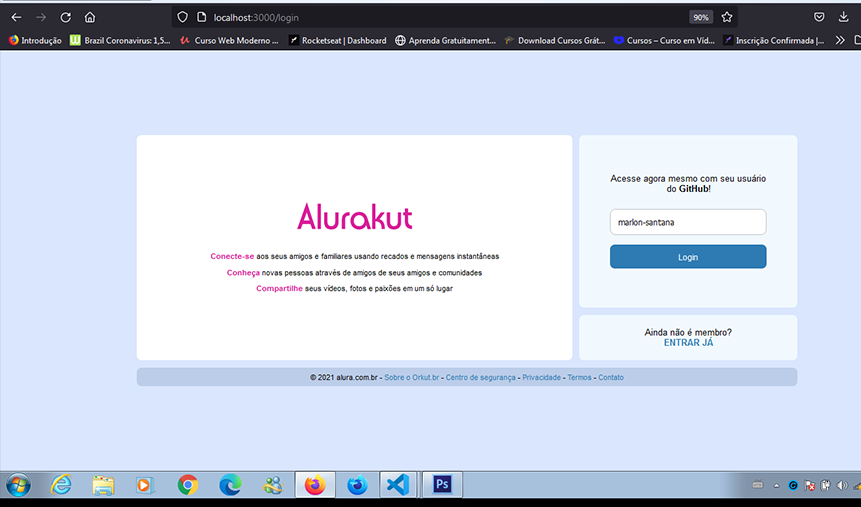Viewport: 861px width, 507px height.
Task: Launch Internet Explorer from the taskbar
Action: 61,485
